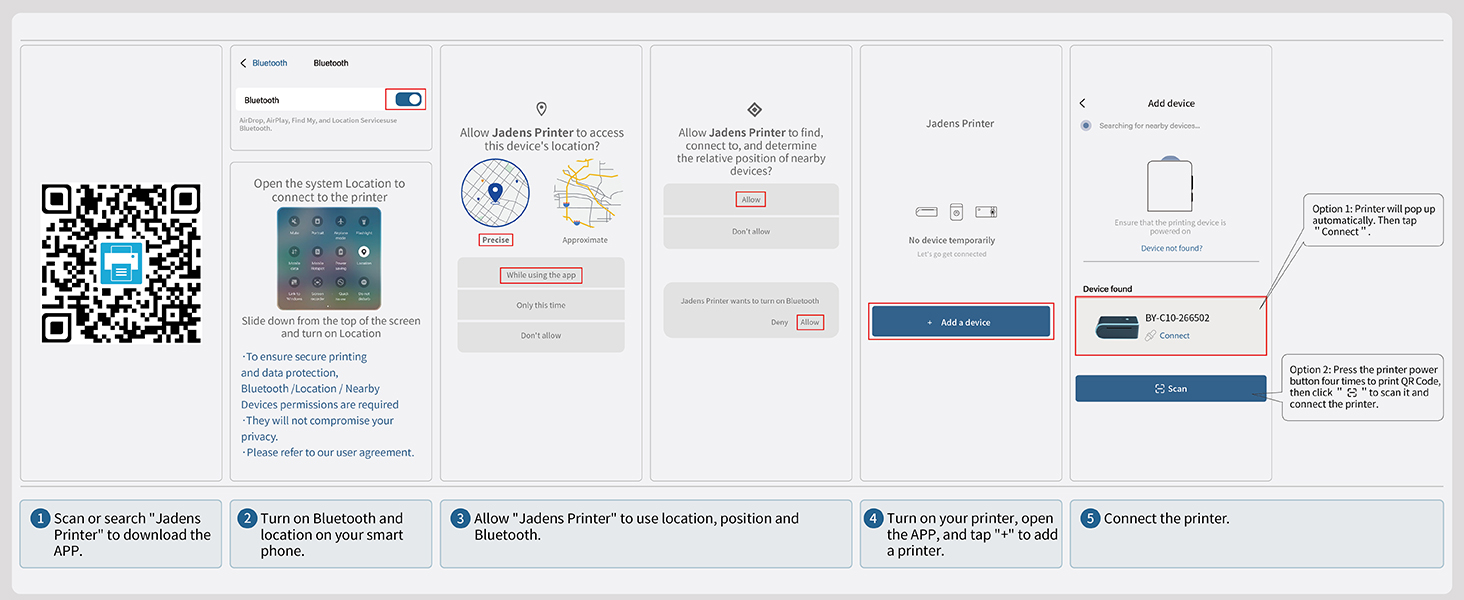
Task: Tap Deny on the Bluetooth turn-on prompt
Action: tap(779, 322)
